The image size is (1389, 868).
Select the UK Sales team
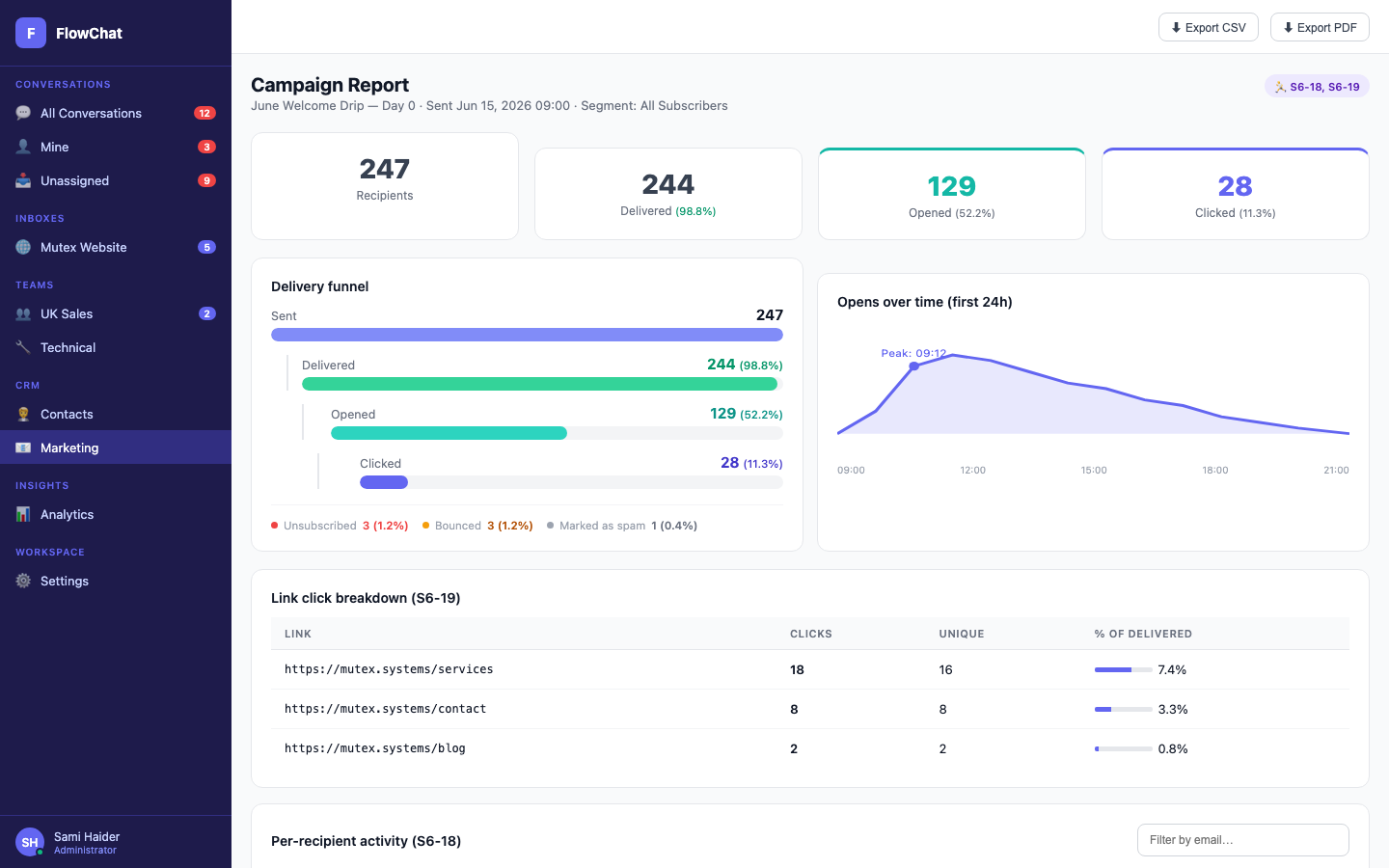116,313
